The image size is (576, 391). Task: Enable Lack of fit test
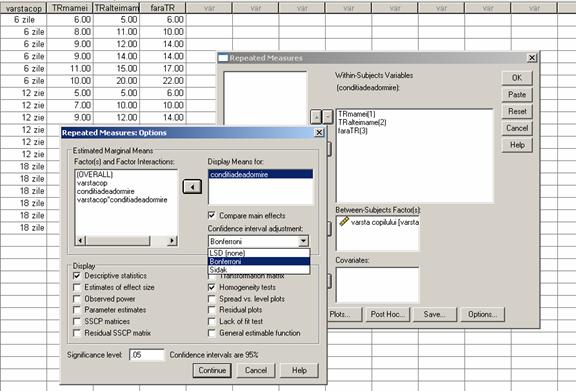point(212,322)
